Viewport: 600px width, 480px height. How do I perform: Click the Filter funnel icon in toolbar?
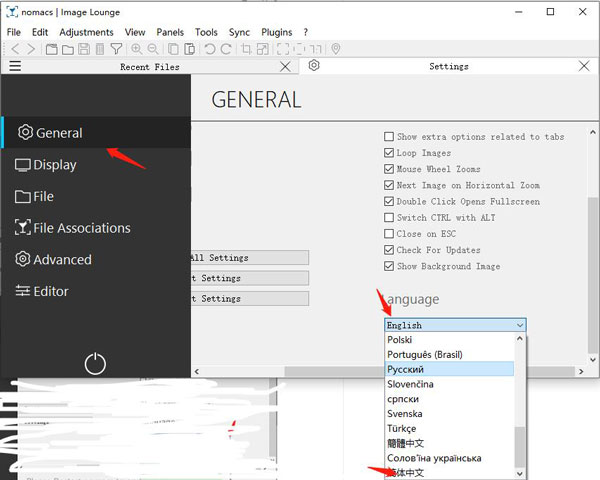(116, 49)
